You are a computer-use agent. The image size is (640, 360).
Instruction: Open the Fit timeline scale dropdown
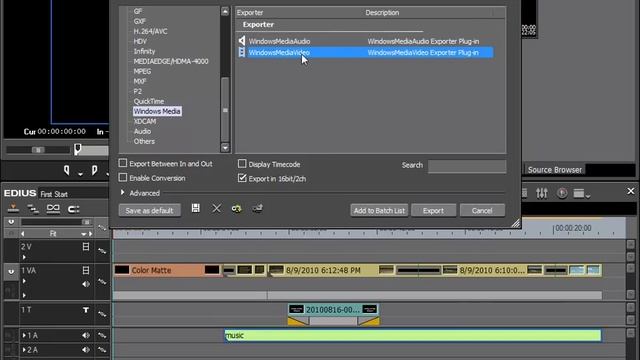pos(83,234)
